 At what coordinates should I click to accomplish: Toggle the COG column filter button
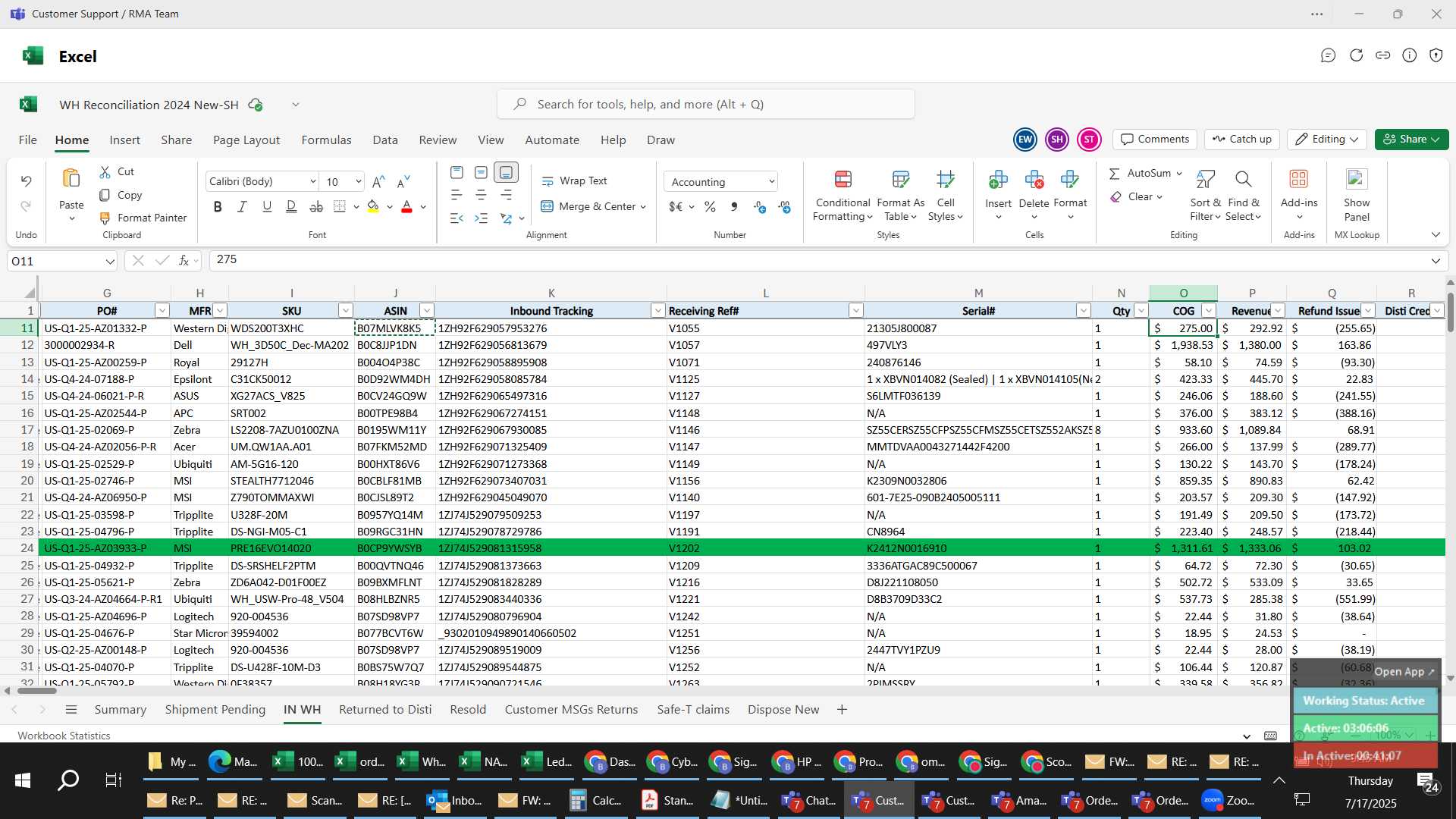(x=1209, y=311)
